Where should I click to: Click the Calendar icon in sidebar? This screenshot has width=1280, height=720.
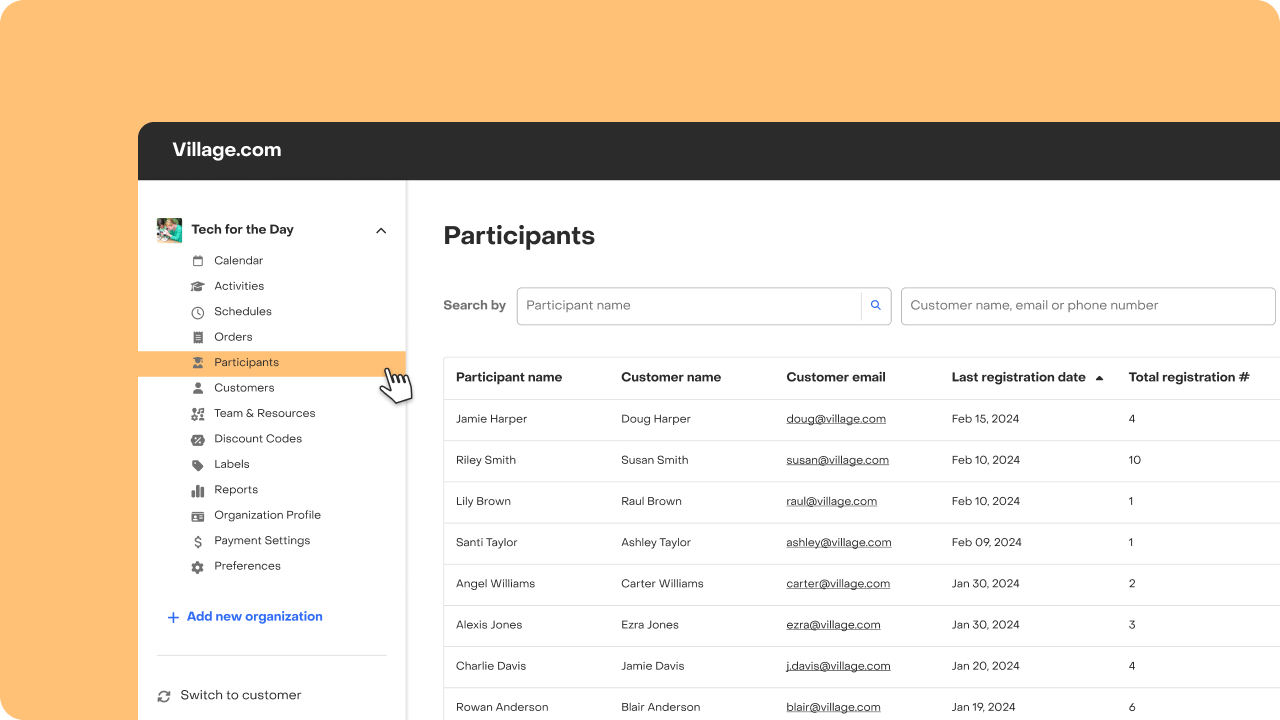click(x=198, y=261)
